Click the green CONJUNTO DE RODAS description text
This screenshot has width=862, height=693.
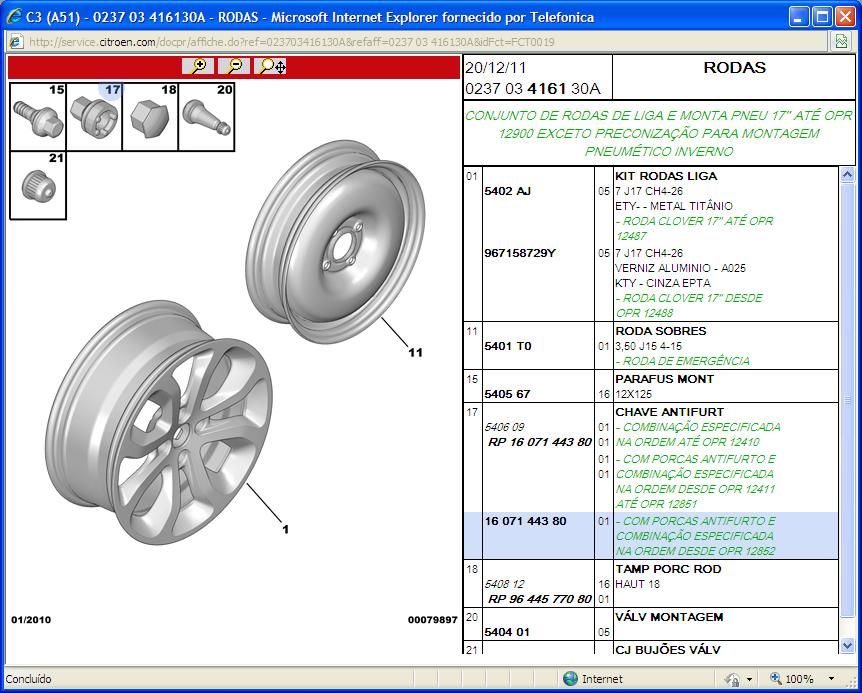(x=659, y=134)
